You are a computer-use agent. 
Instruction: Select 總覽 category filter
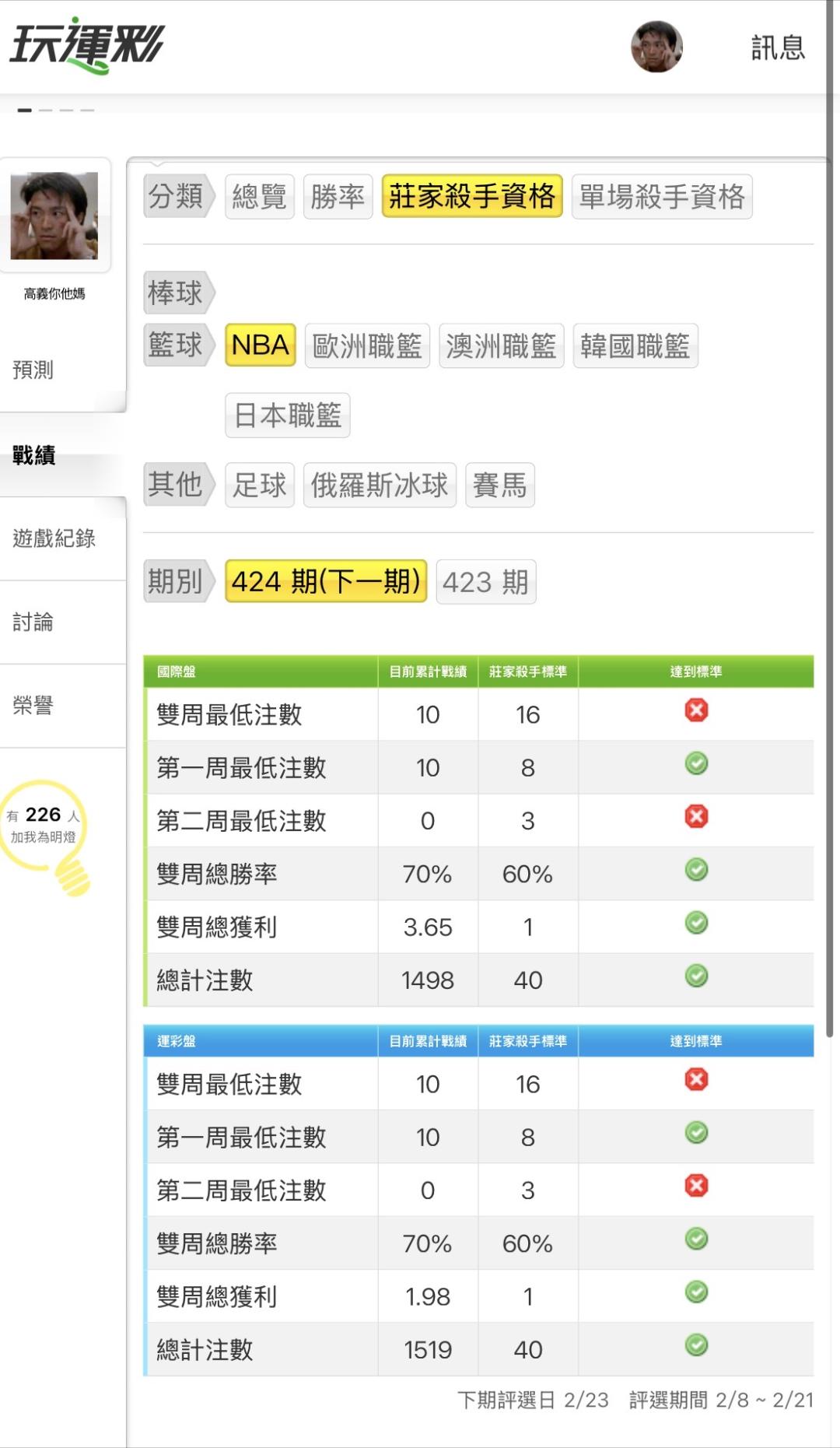click(260, 197)
